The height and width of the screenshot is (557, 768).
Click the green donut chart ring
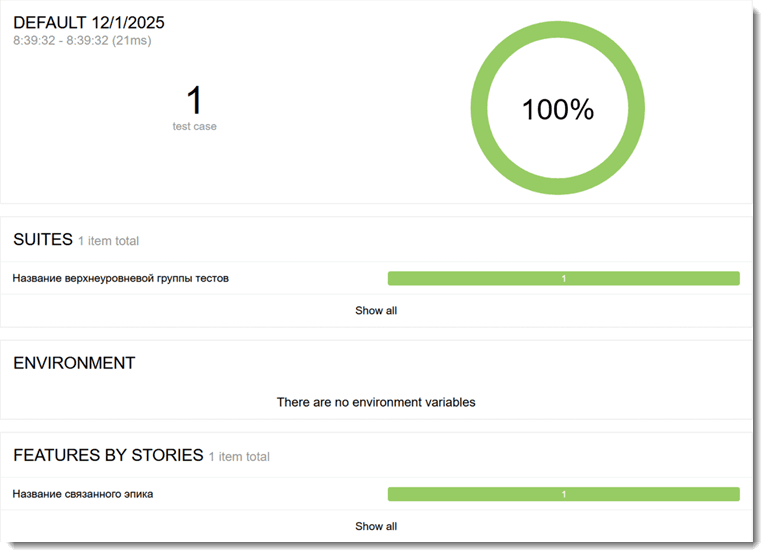point(558,38)
